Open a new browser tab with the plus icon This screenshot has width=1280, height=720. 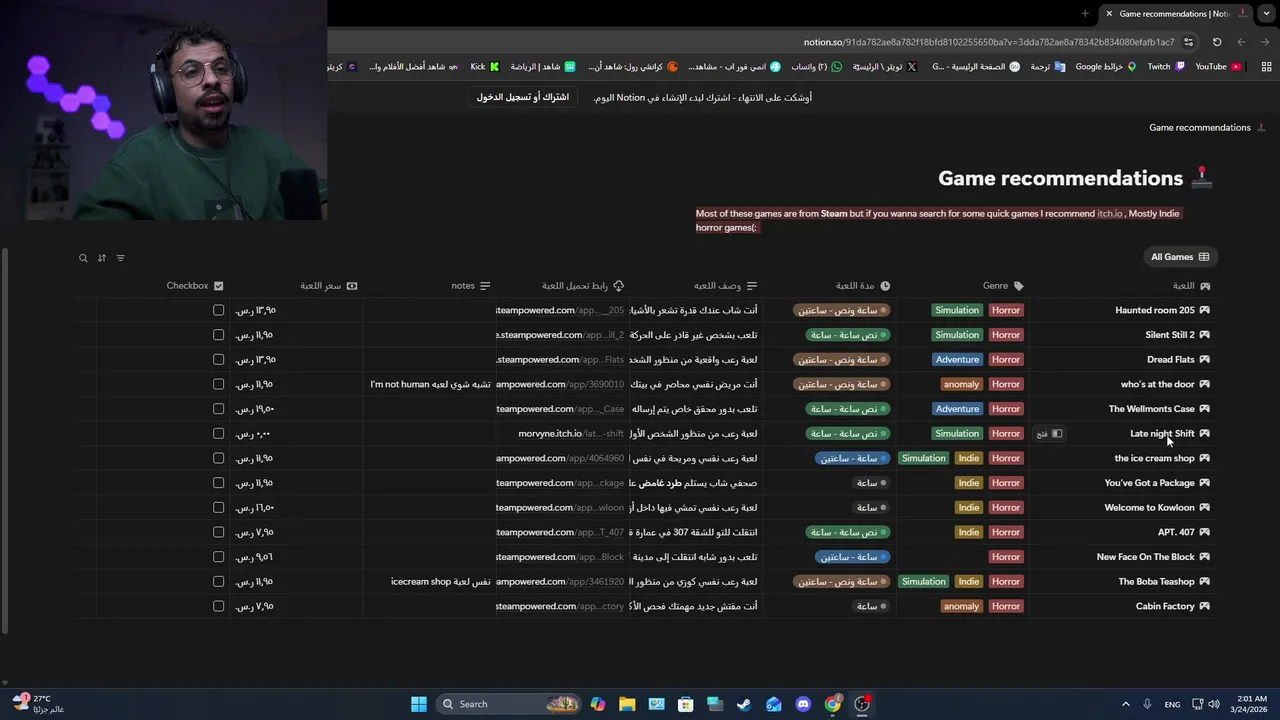coord(1085,14)
